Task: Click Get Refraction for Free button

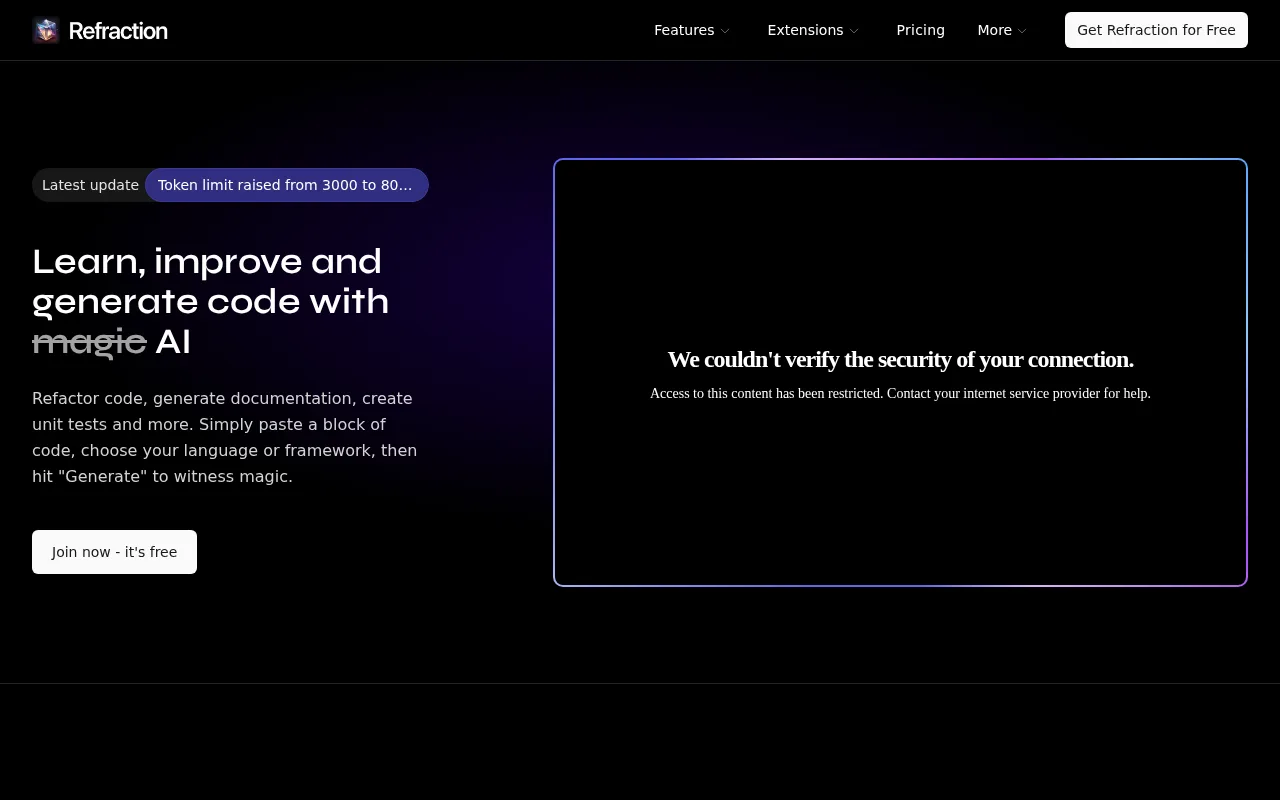Action: coord(1156,30)
